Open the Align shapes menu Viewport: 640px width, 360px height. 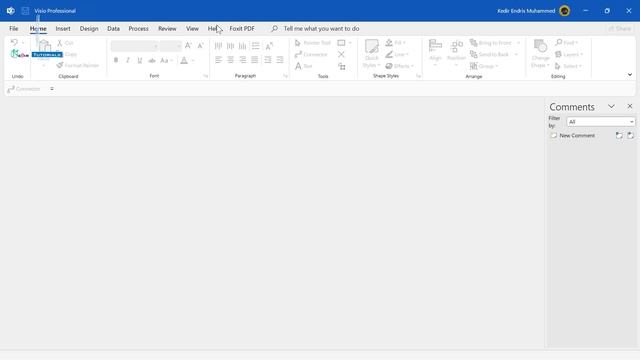pyautogui.click(x=435, y=53)
